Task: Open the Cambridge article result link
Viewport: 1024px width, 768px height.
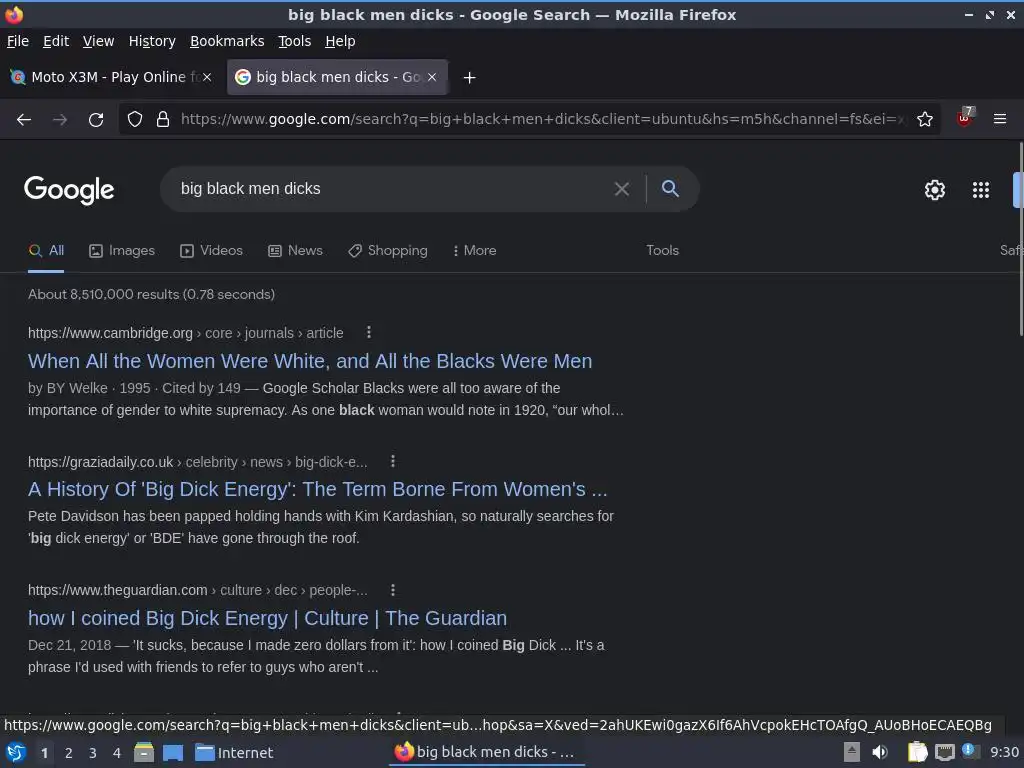Action: (x=310, y=361)
